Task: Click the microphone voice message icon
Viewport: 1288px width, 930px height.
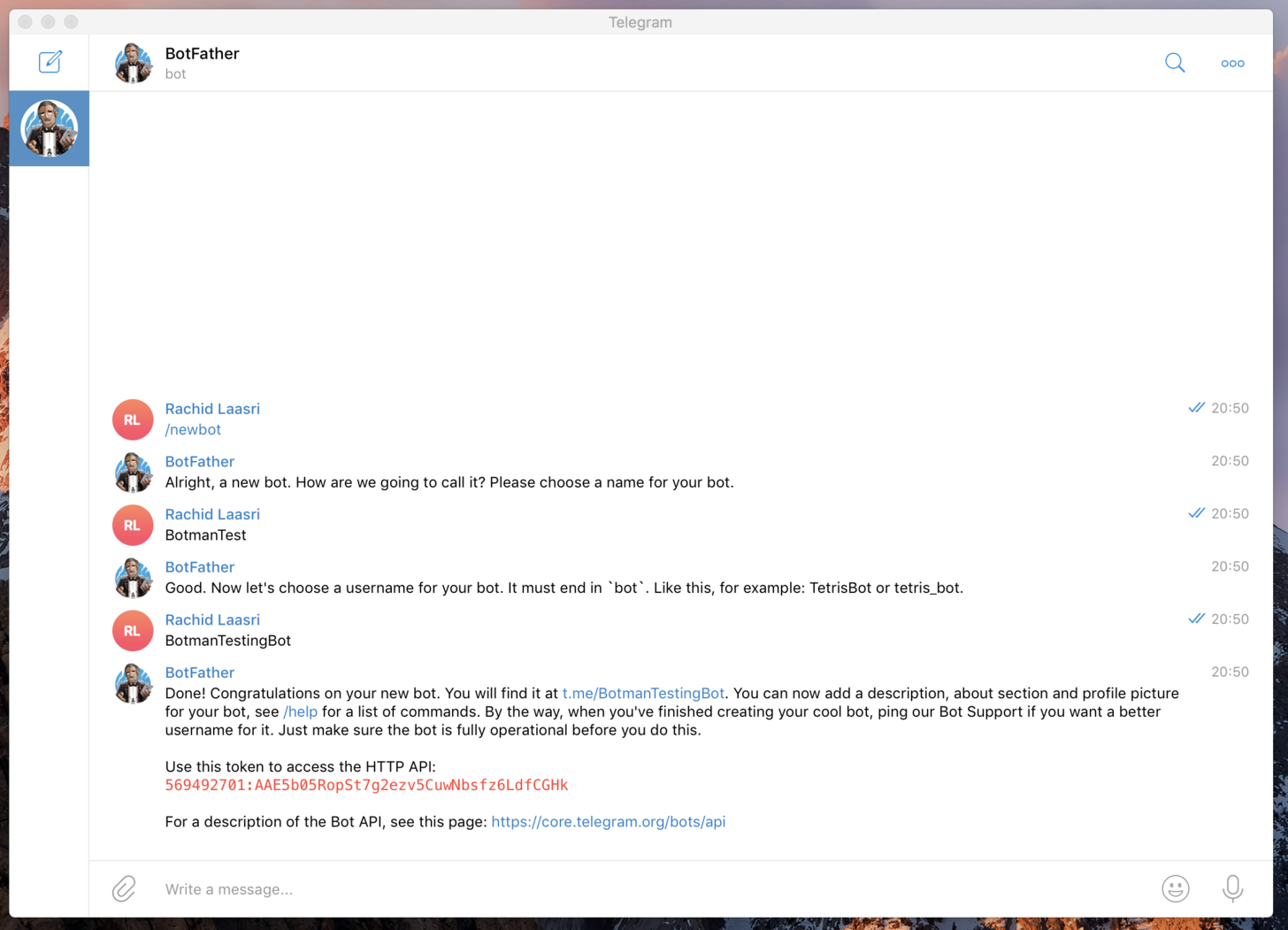Action: [1232, 888]
